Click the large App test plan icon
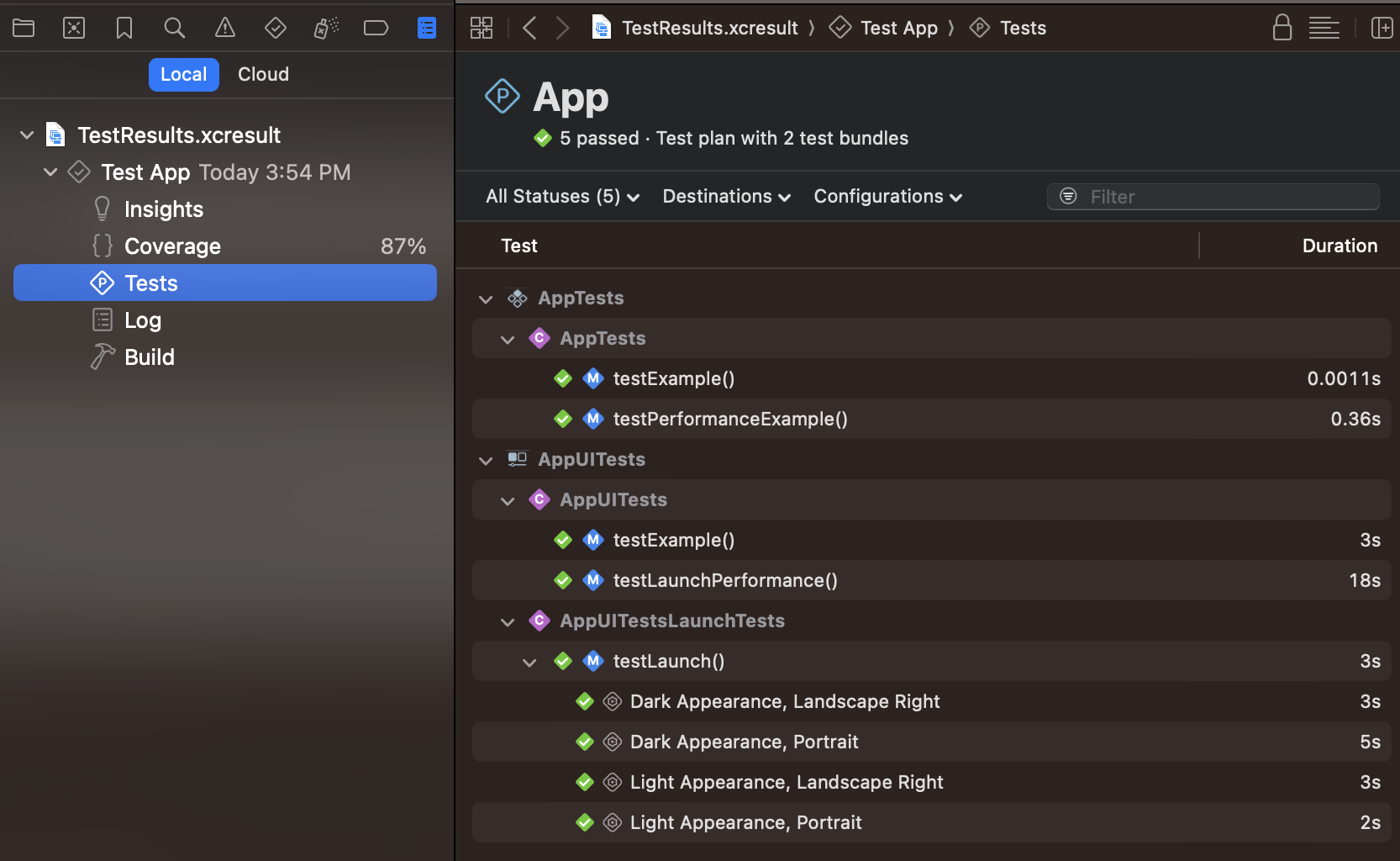Viewport: 1400px width, 861px height. [x=503, y=96]
